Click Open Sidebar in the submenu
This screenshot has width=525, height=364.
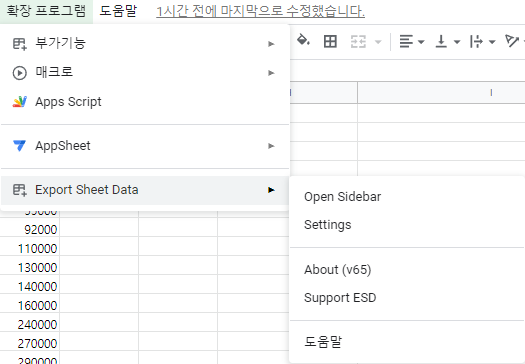coord(407,197)
